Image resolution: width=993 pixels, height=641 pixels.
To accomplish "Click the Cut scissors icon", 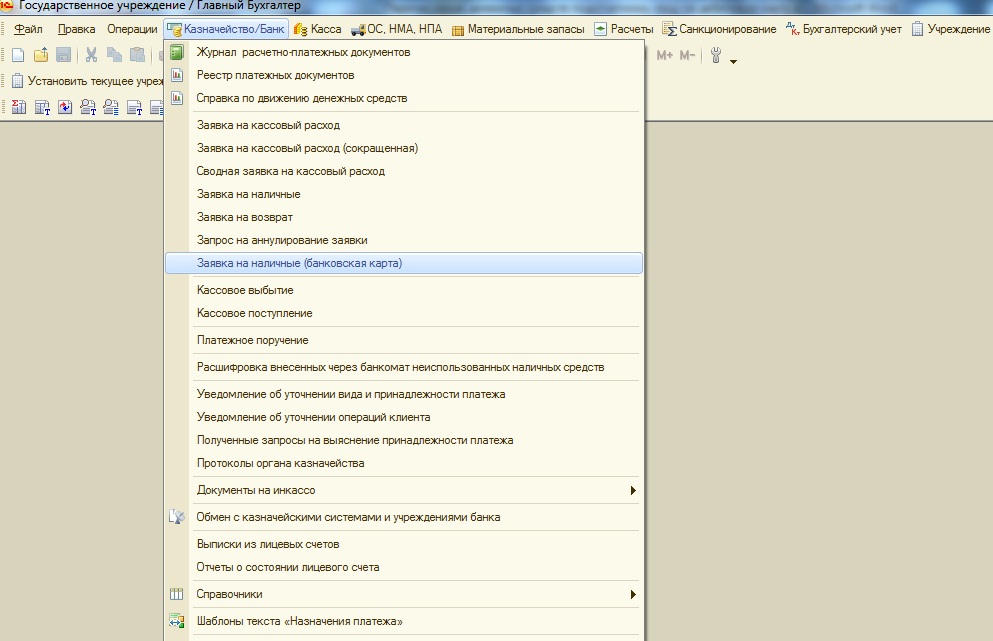I will pyautogui.click(x=91, y=55).
